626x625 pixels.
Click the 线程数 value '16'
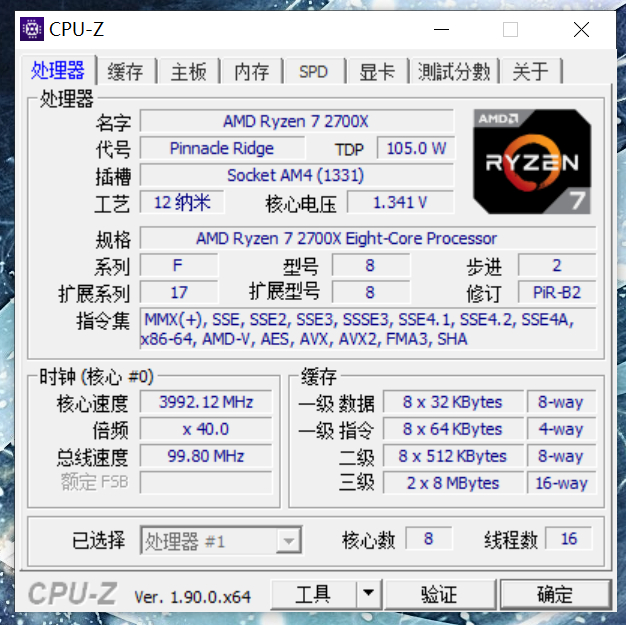click(569, 538)
